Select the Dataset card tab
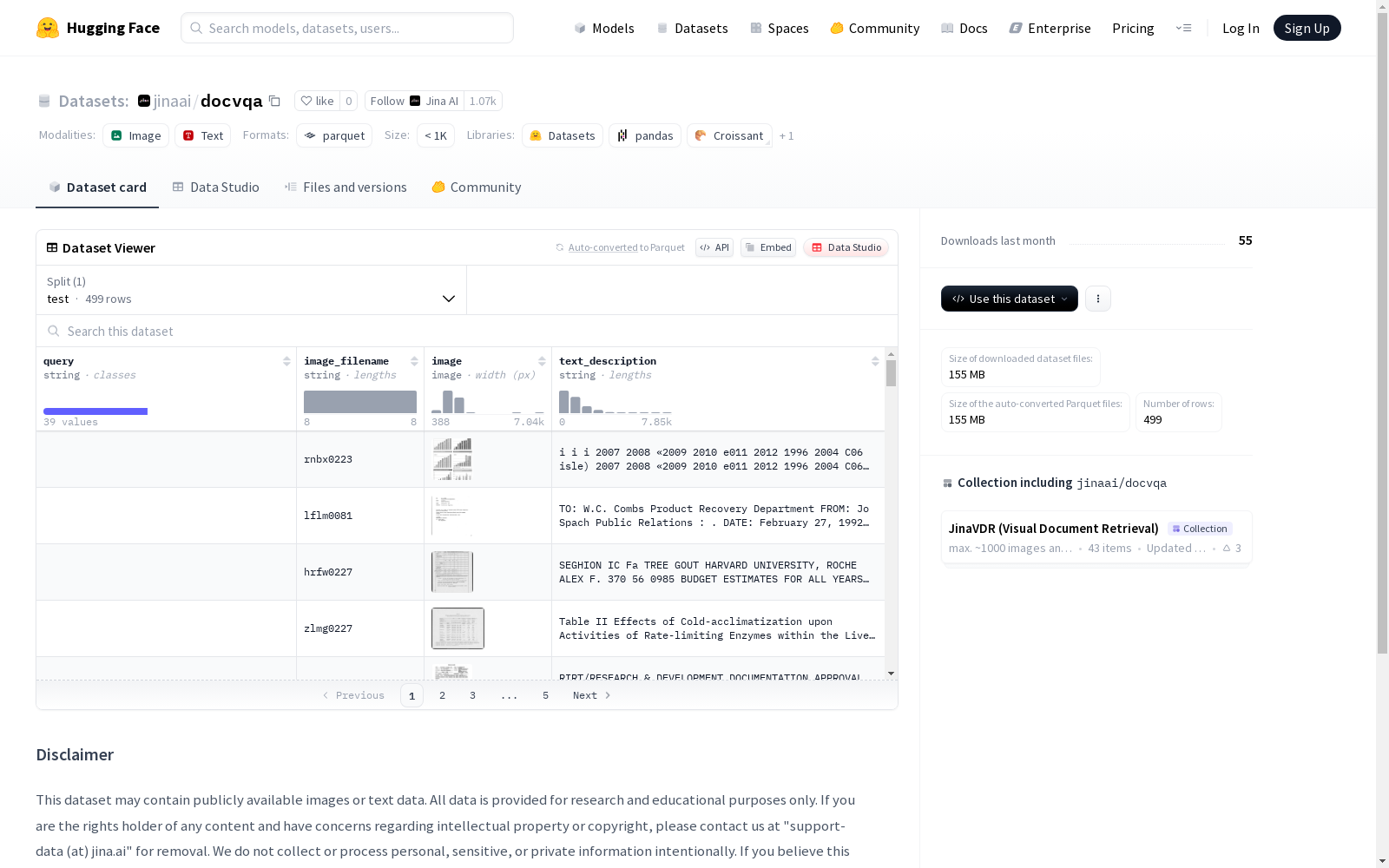 coord(97,187)
